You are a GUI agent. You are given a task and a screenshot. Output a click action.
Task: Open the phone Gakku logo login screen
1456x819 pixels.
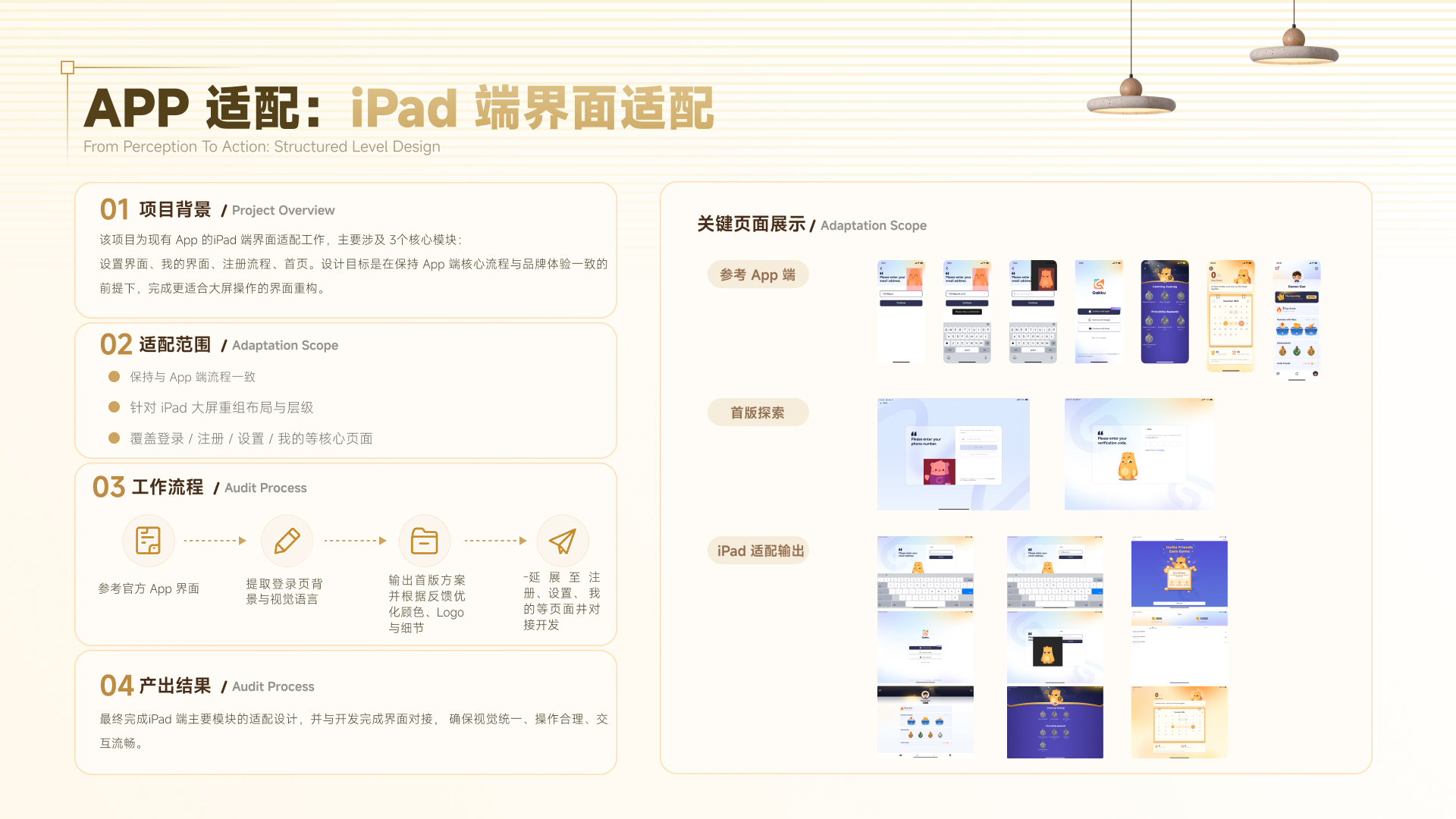1099,312
